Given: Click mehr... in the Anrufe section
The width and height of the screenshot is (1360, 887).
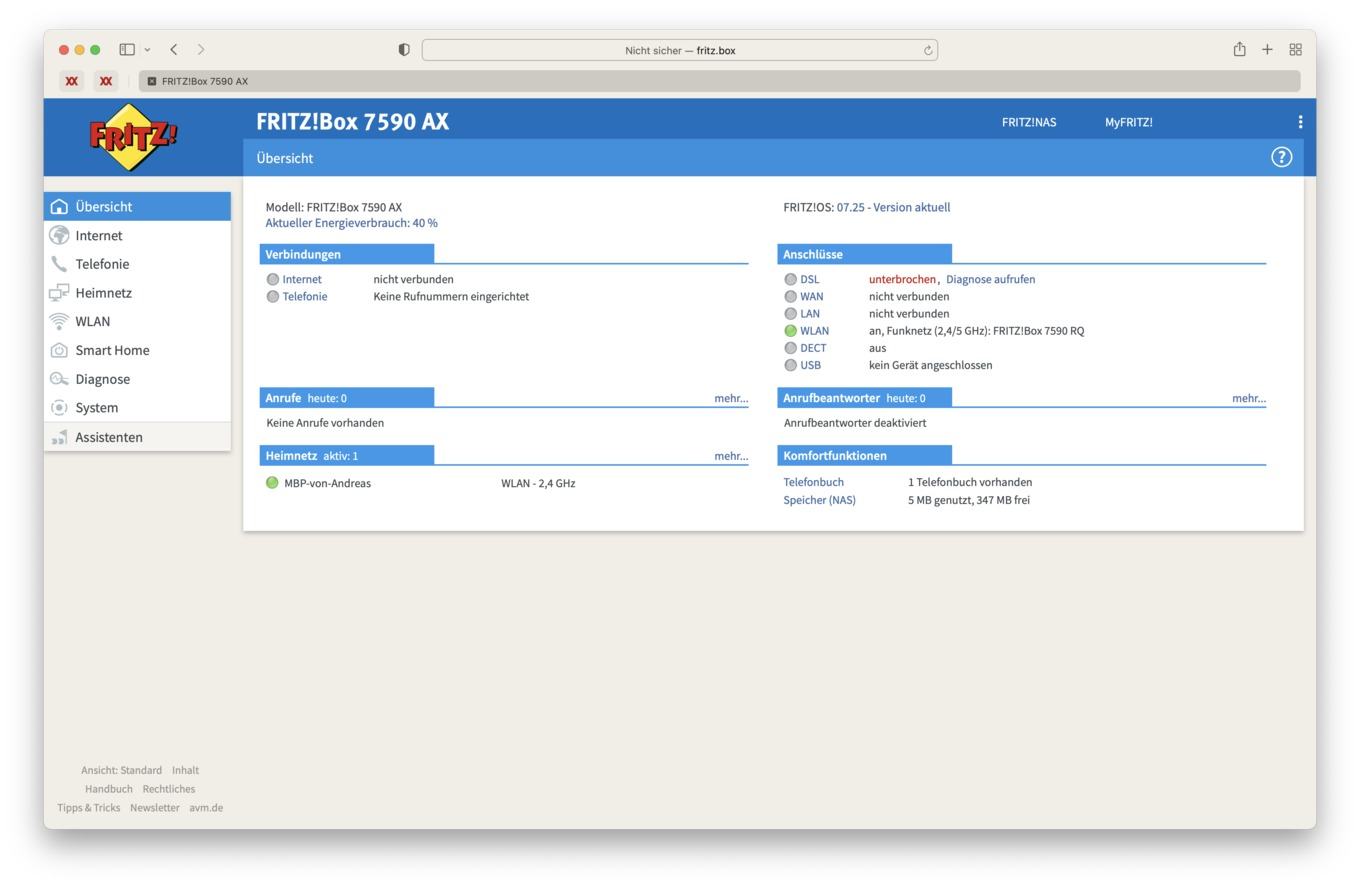Looking at the screenshot, I should [x=731, y=398].
